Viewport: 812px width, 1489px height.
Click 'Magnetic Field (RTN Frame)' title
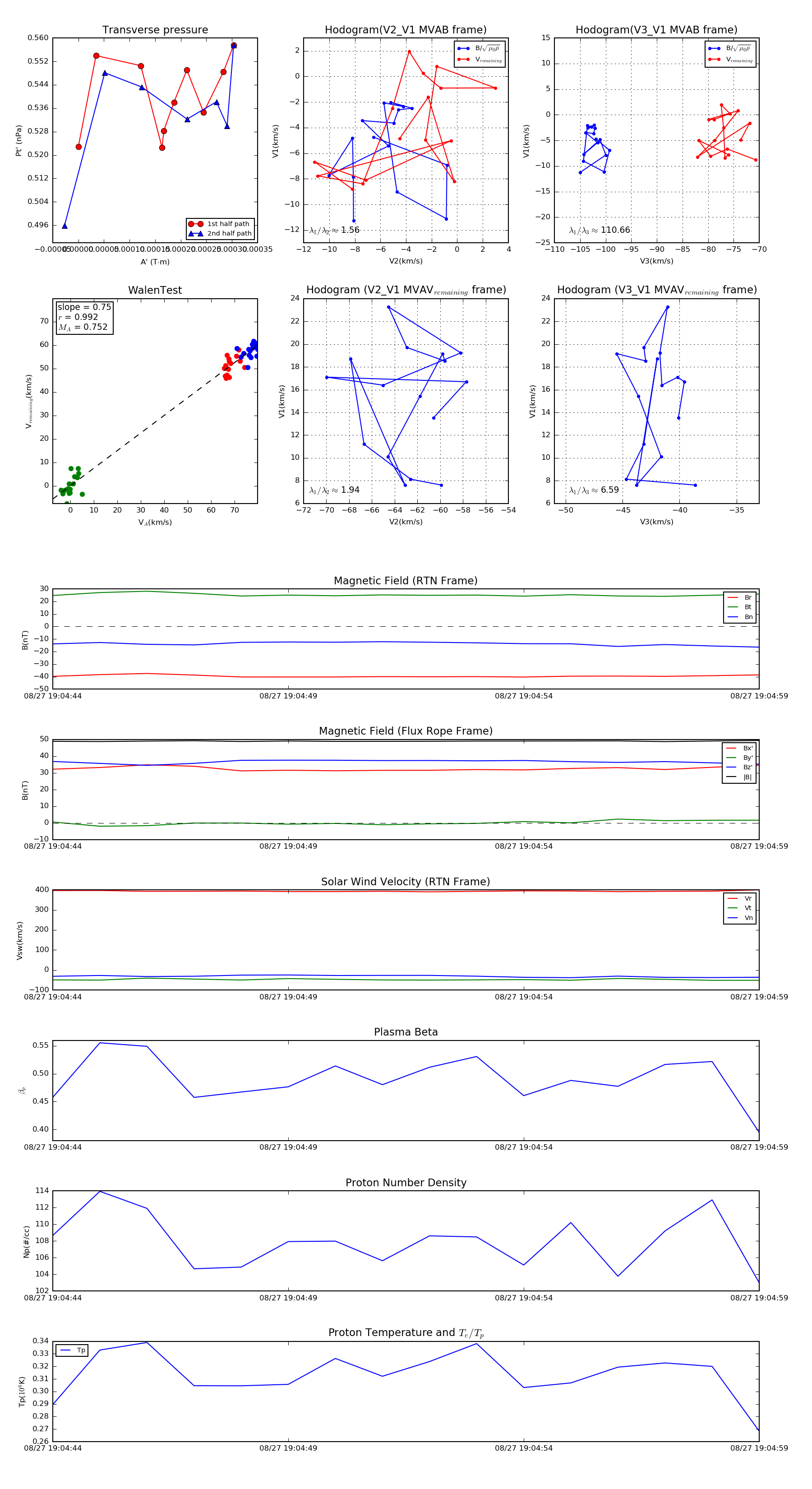tap(406, 581)
